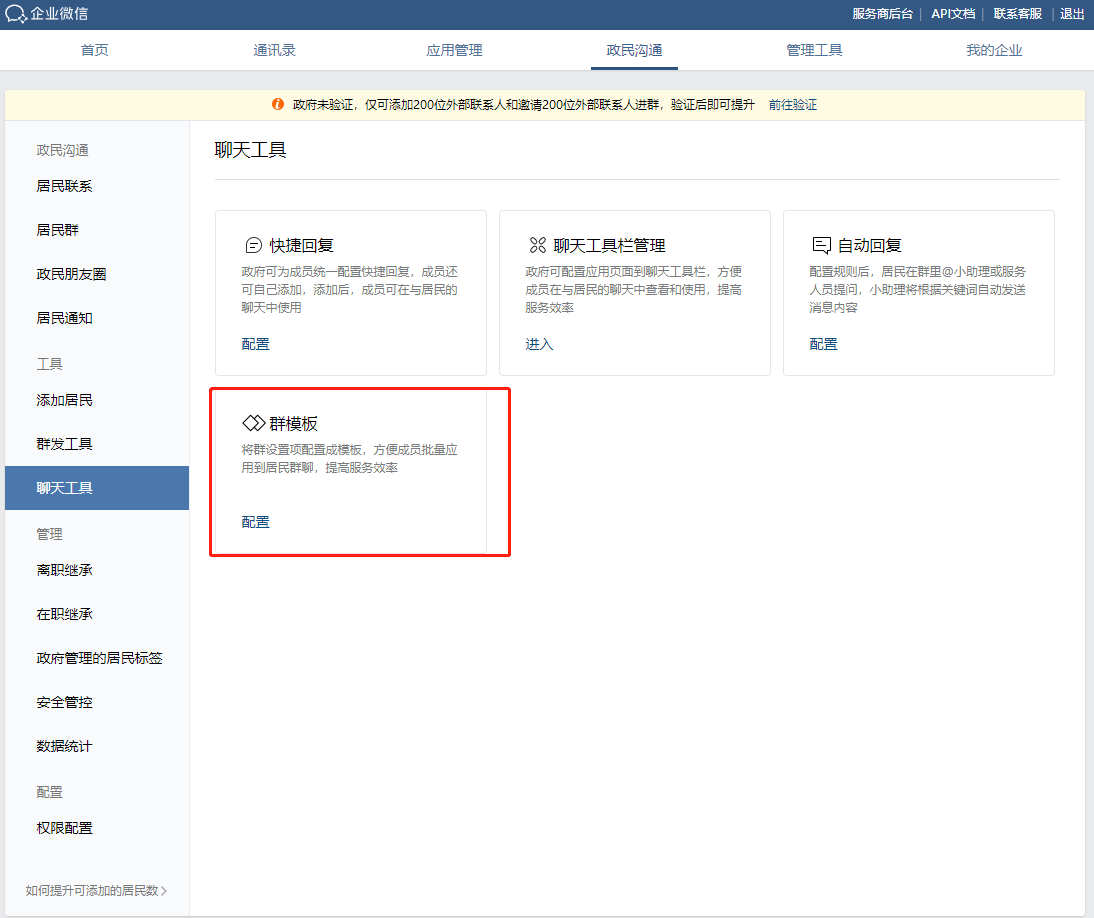Click the scissors icon on 聊天工具栏管理 card
Image resolution: width=1094 pixels, height=918 pixels.
click(537, 244)
